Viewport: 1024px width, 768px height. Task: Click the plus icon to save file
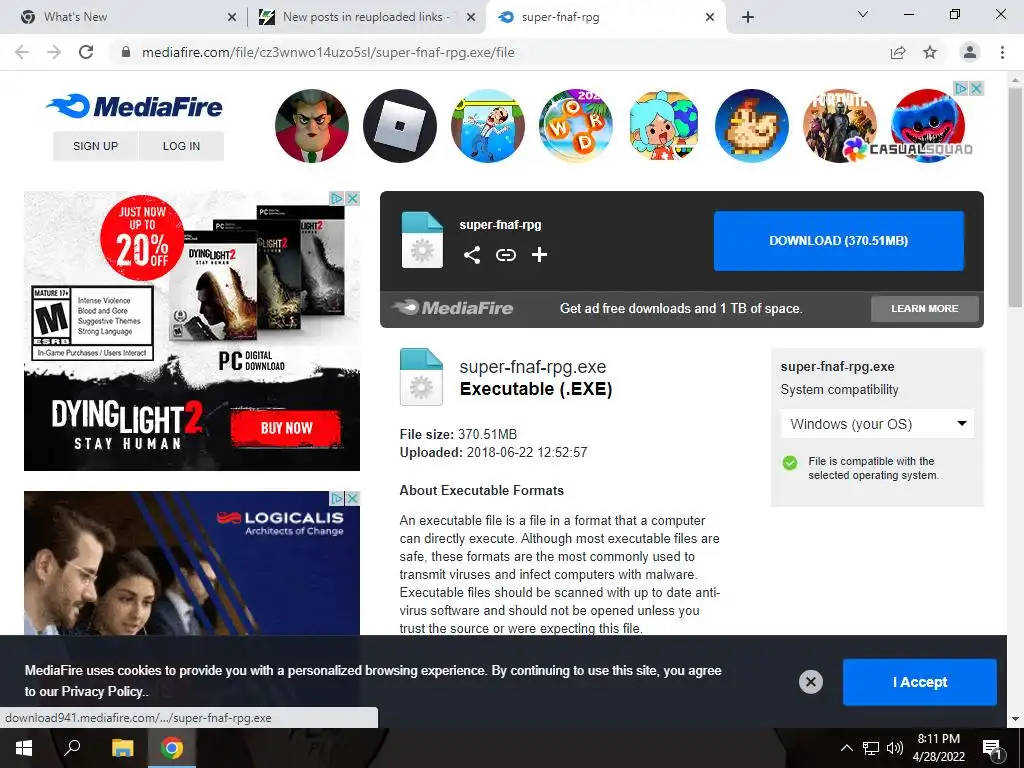[539, 255]
